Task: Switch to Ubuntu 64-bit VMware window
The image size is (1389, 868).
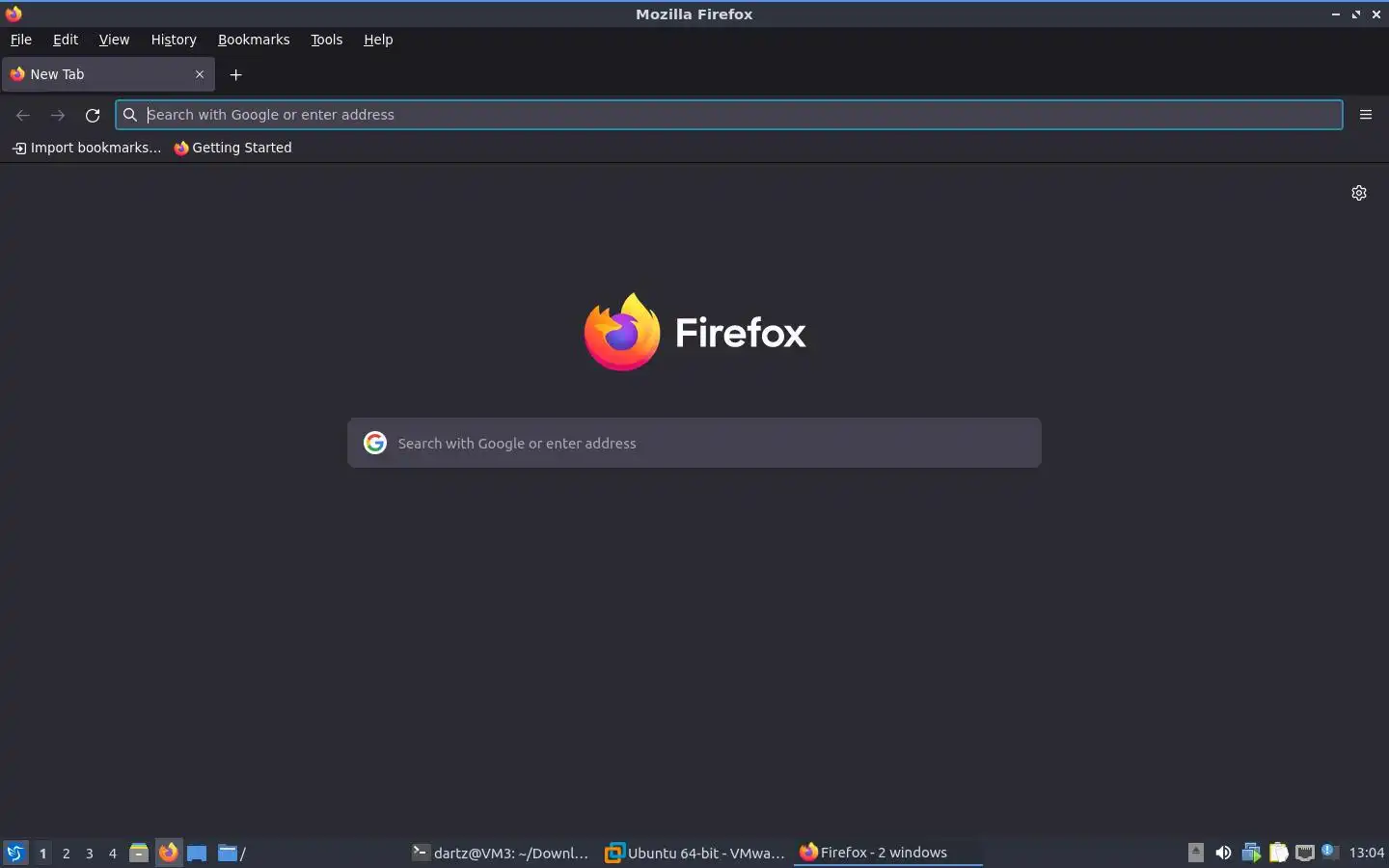Action: [x=694, y=853]
